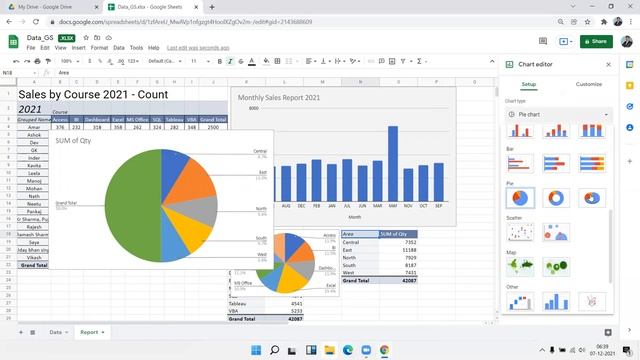The image size is (640, 360).
Task: Click the formula bar showing Area
Action: pos(273,73)
